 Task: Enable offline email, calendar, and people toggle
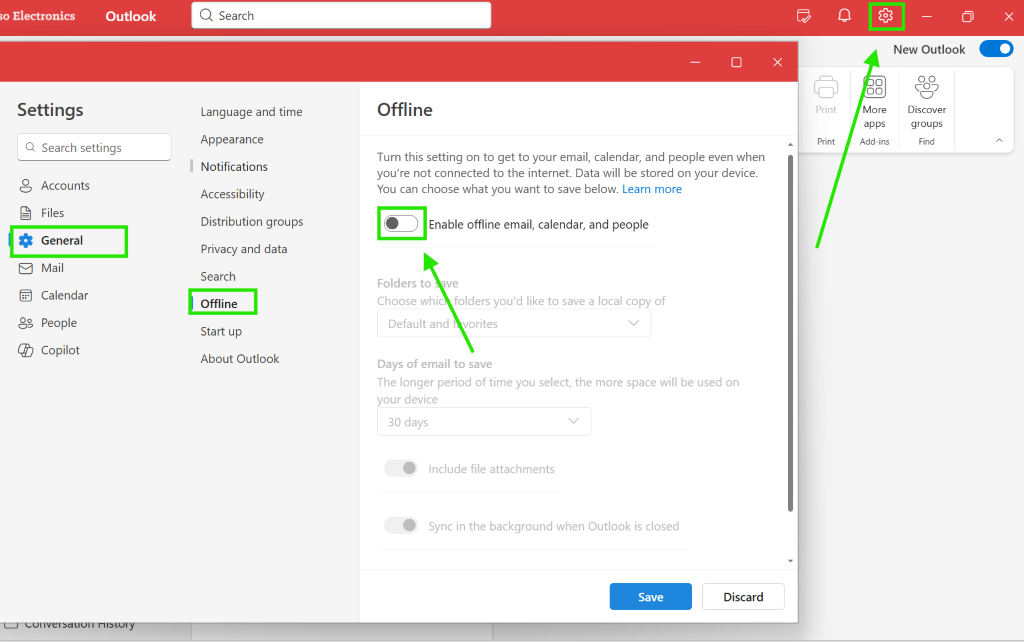[401, 224]
